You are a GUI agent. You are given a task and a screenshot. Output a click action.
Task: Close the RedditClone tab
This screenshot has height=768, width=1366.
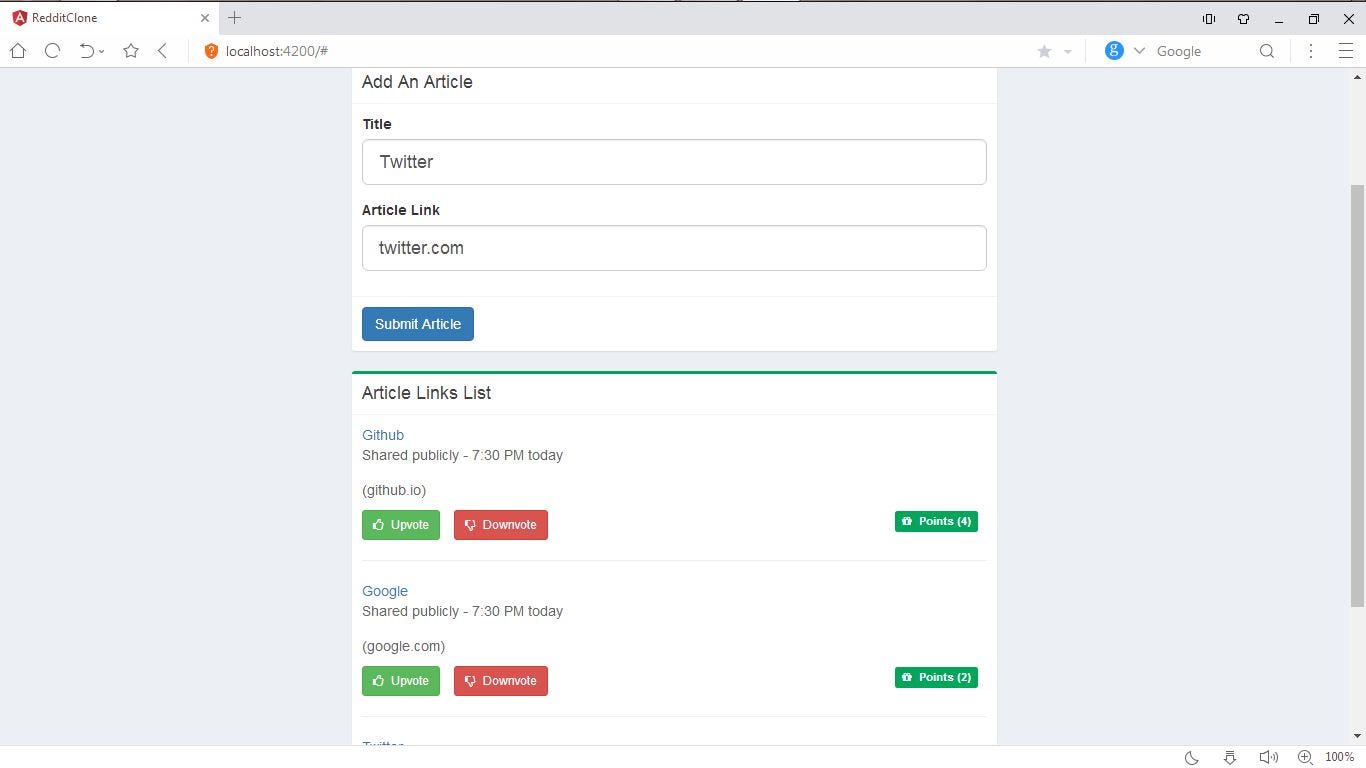click(205, 18)
